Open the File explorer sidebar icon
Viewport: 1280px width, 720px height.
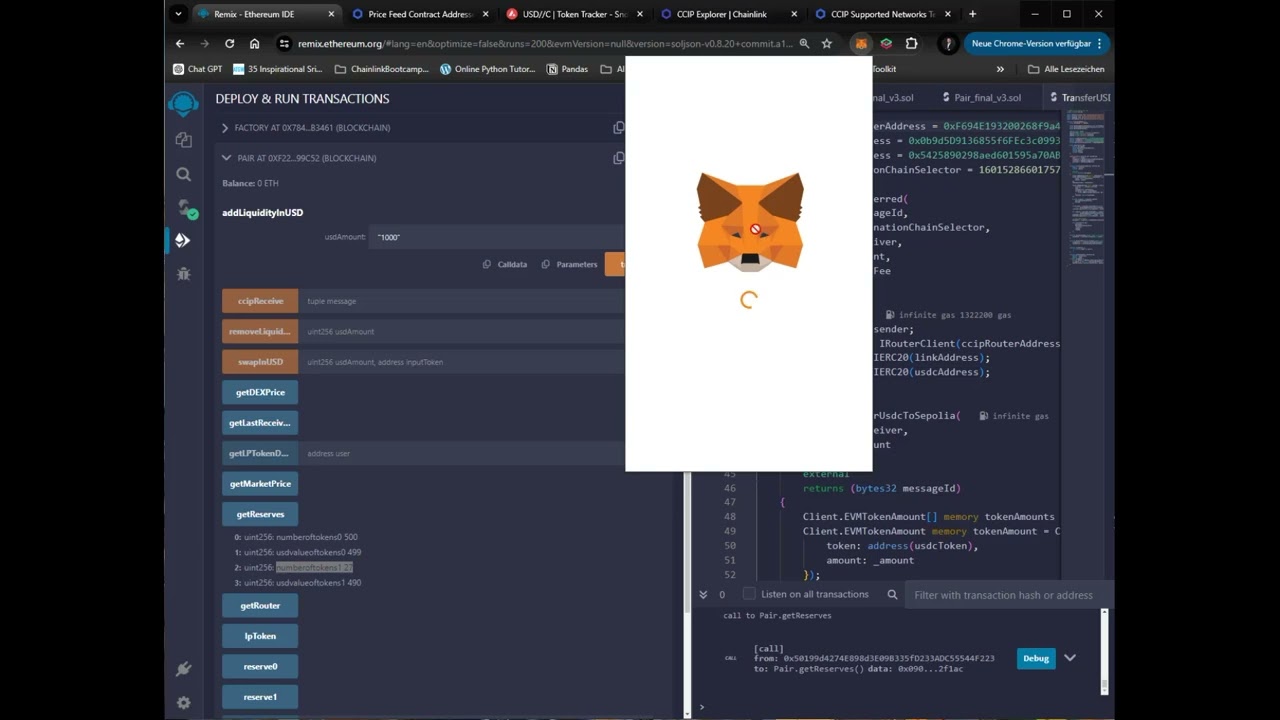(x=183, y=140)
